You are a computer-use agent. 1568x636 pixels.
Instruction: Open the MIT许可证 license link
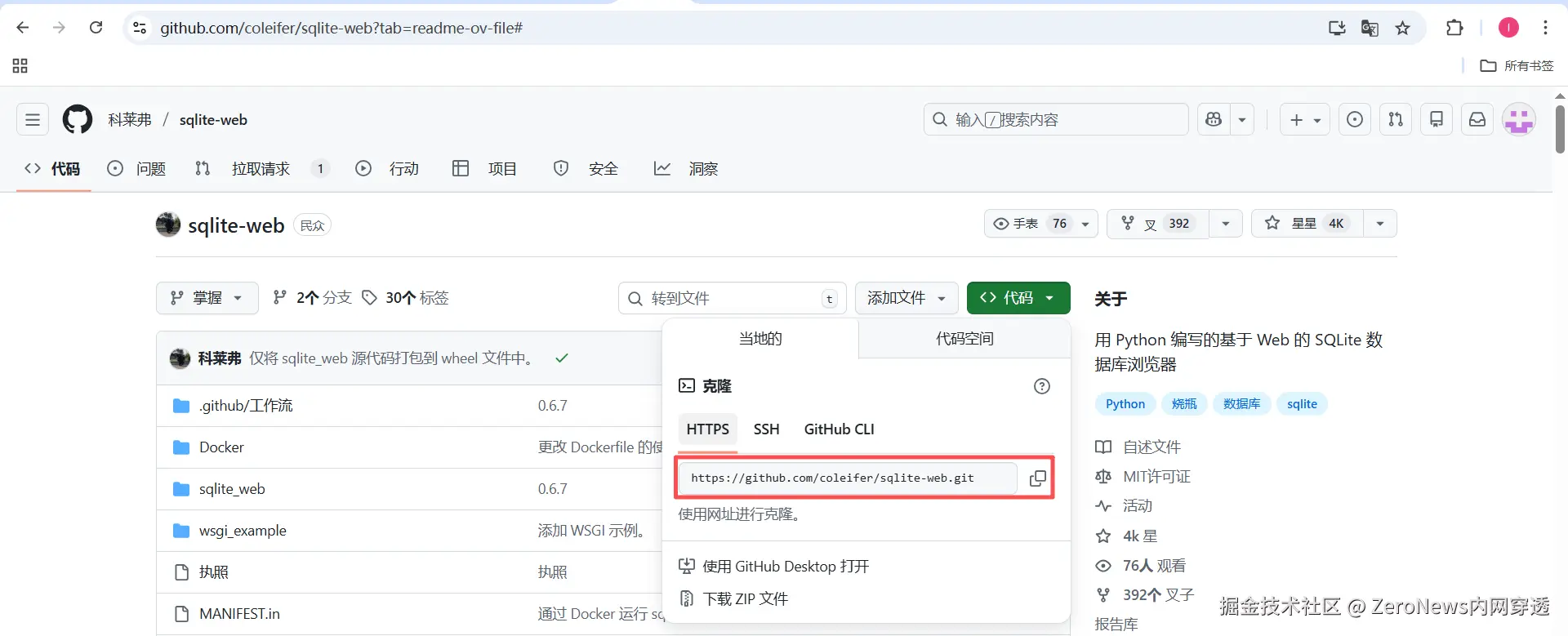coord(1156,477)
